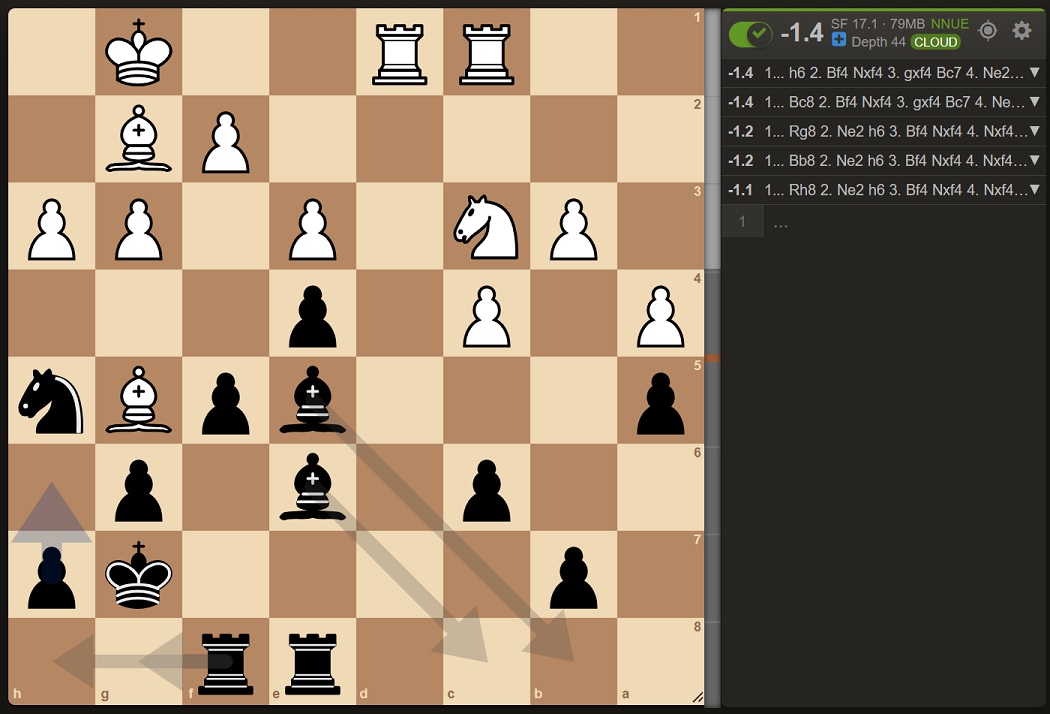Click the SF 17.1 engine name text

click(x=854, y=24)
